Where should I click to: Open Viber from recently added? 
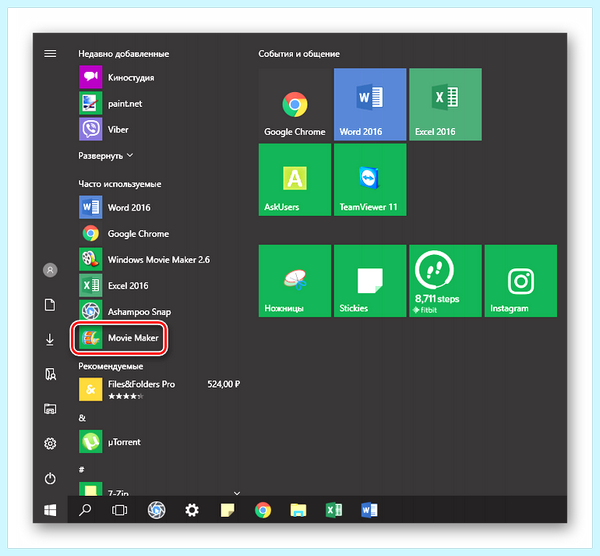[x=104, y=129]
